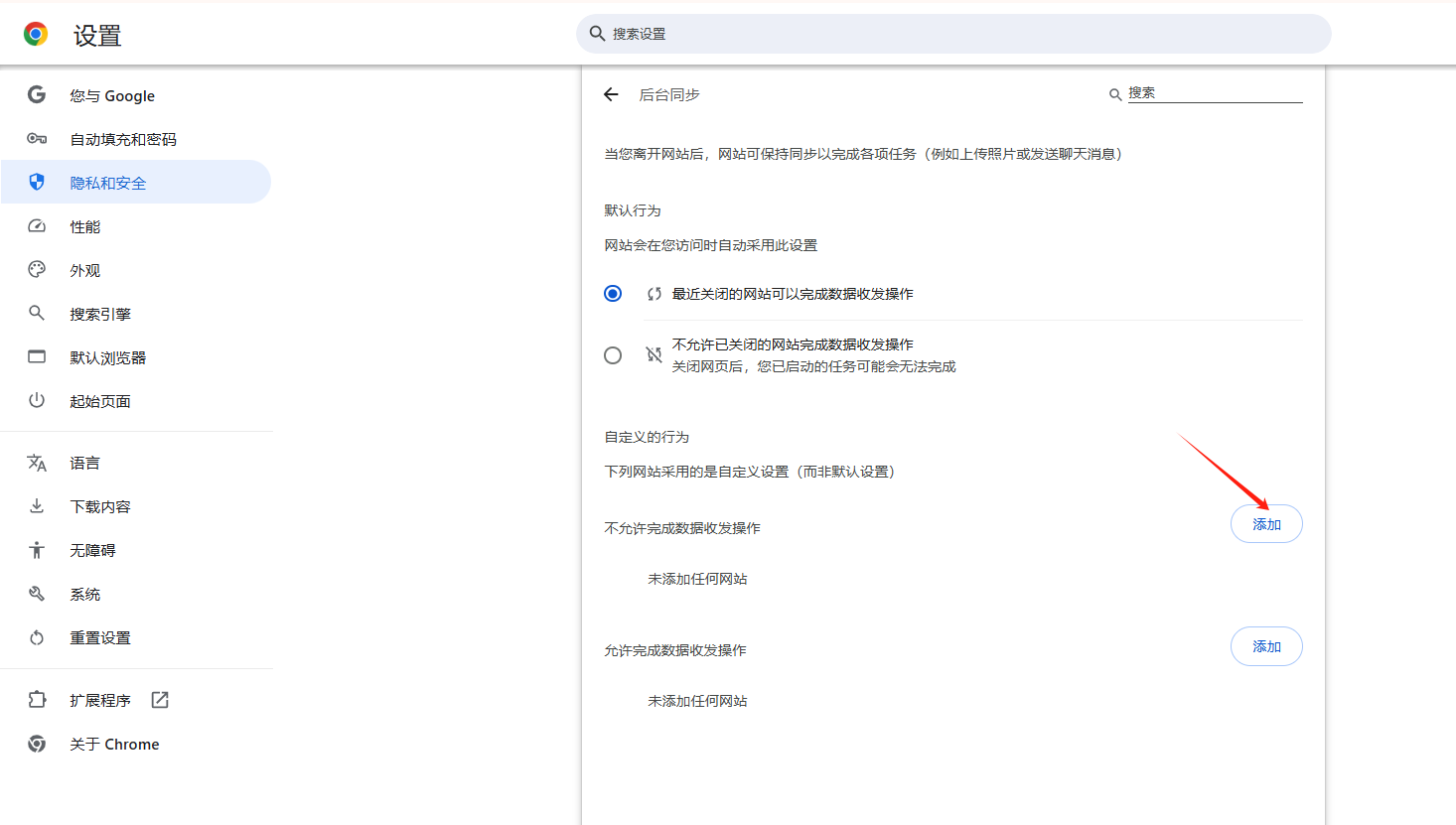Open 无障碍 settings section

point(136,550)
